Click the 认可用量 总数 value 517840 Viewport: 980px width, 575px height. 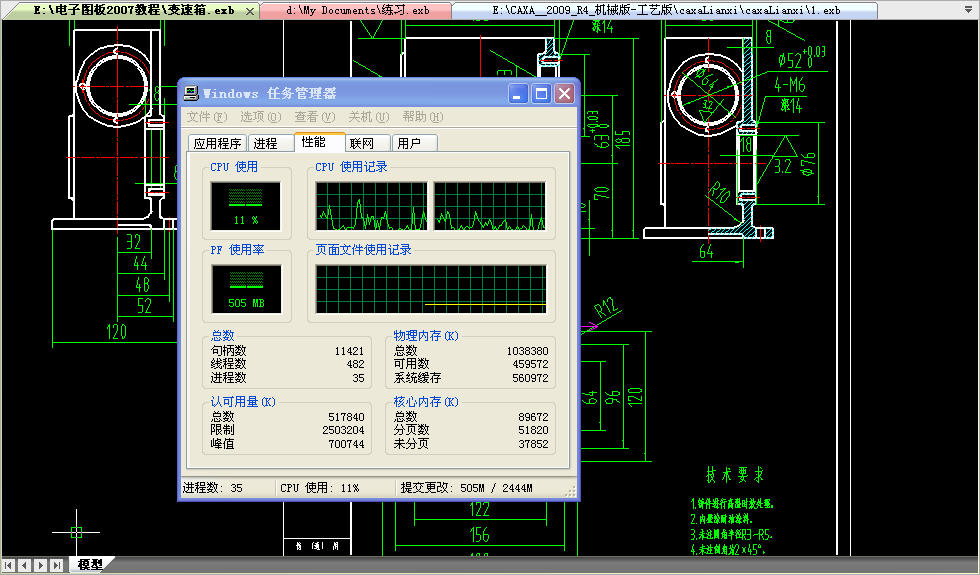point(346,417)
